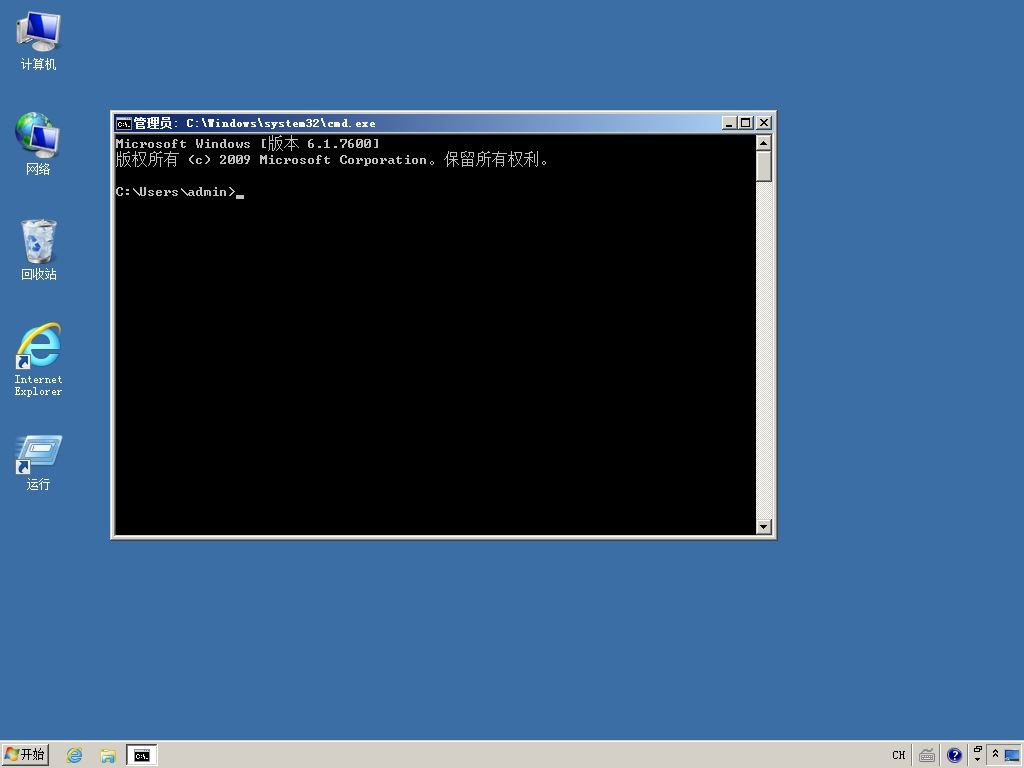
Task: Click the CH input language indicator
Action: 899,755
